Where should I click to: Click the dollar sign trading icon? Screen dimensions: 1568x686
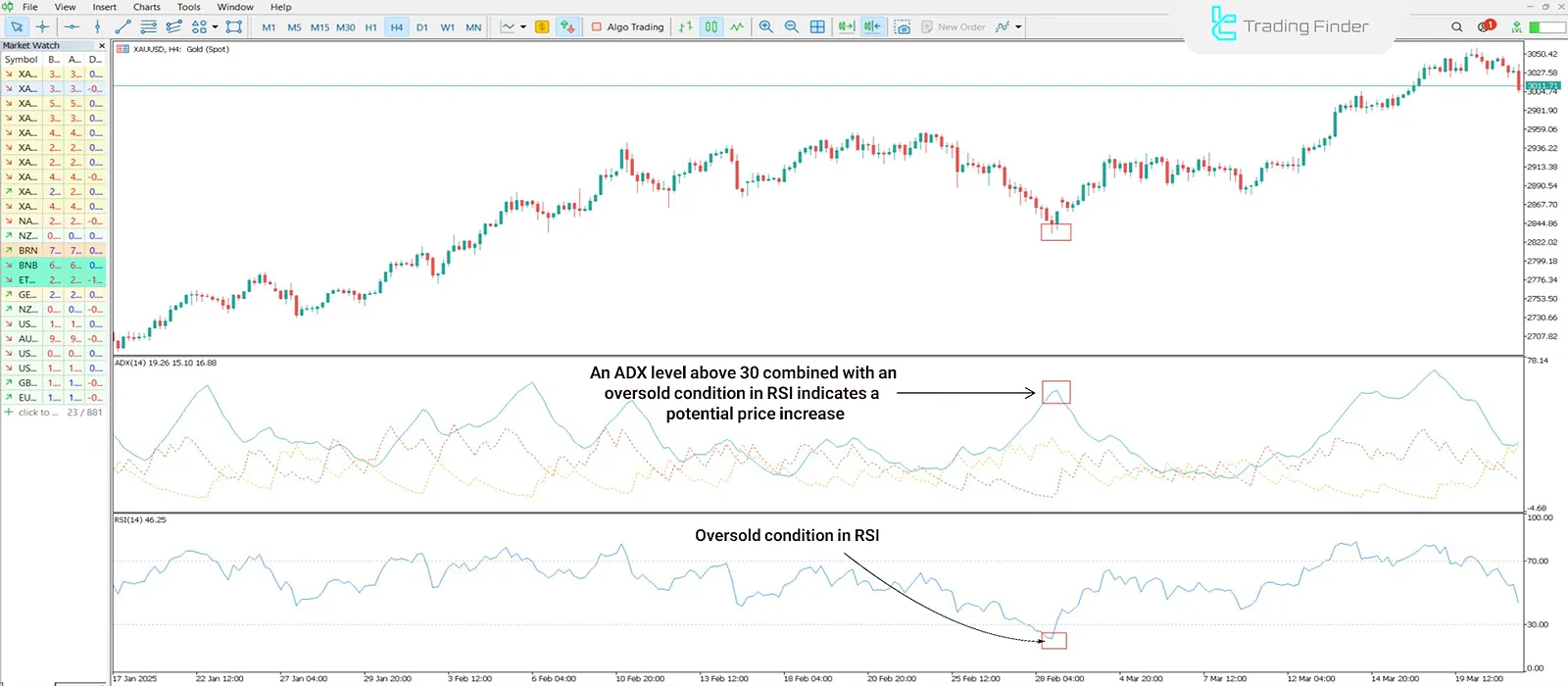coord(542,26)
